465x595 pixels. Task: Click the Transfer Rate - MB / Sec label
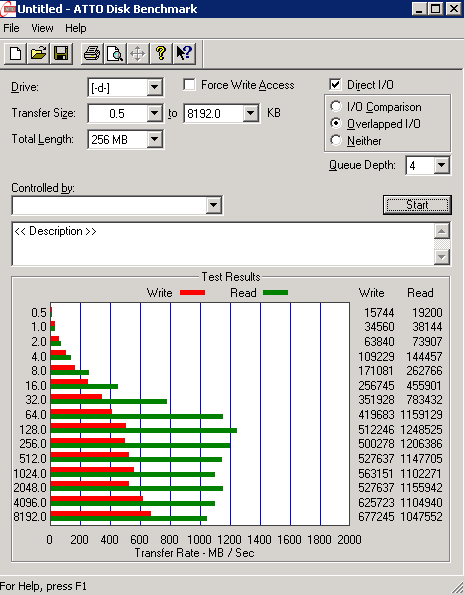pyautogui.click(x=194, y=553)
